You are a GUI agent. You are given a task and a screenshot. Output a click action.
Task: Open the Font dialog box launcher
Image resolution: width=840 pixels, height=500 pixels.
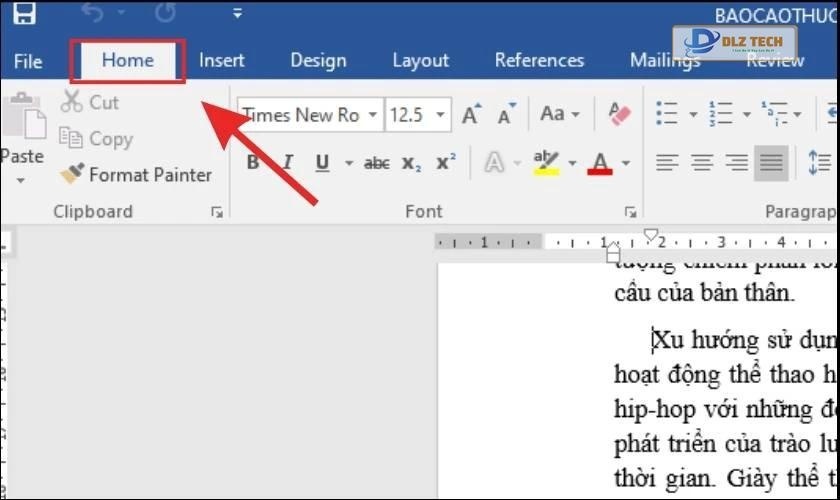(x=630, y=212)
